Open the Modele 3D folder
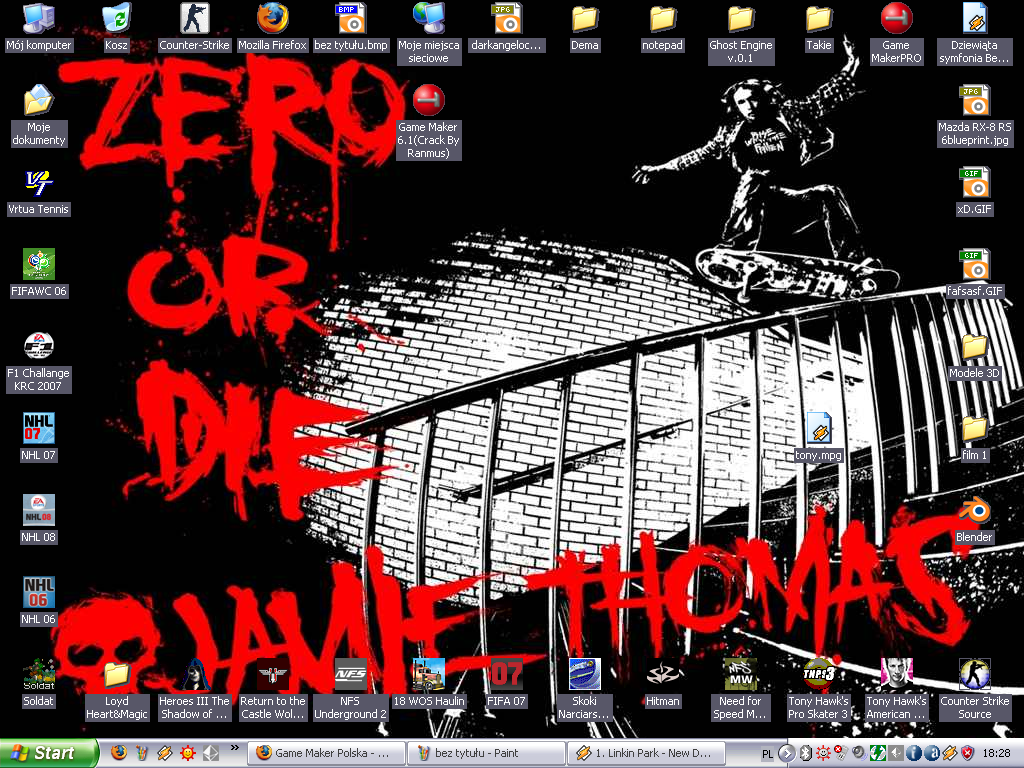1024x768 pixels. (x=974, y=347)
